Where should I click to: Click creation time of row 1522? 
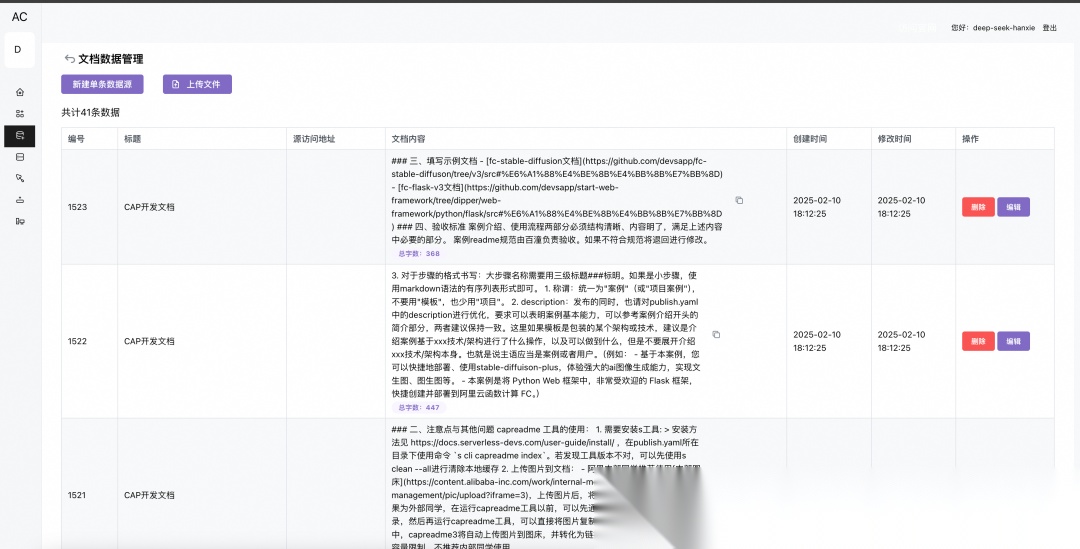click(x=817, y=342)
